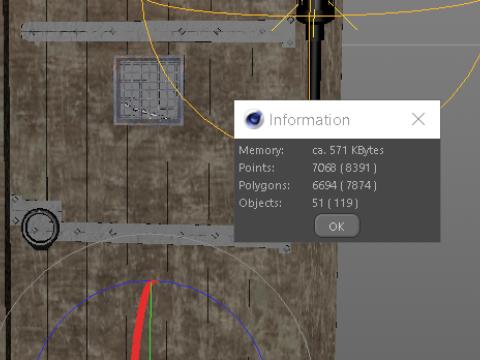Select the points value "7068 ( 8391 )"

click(344, 168)
